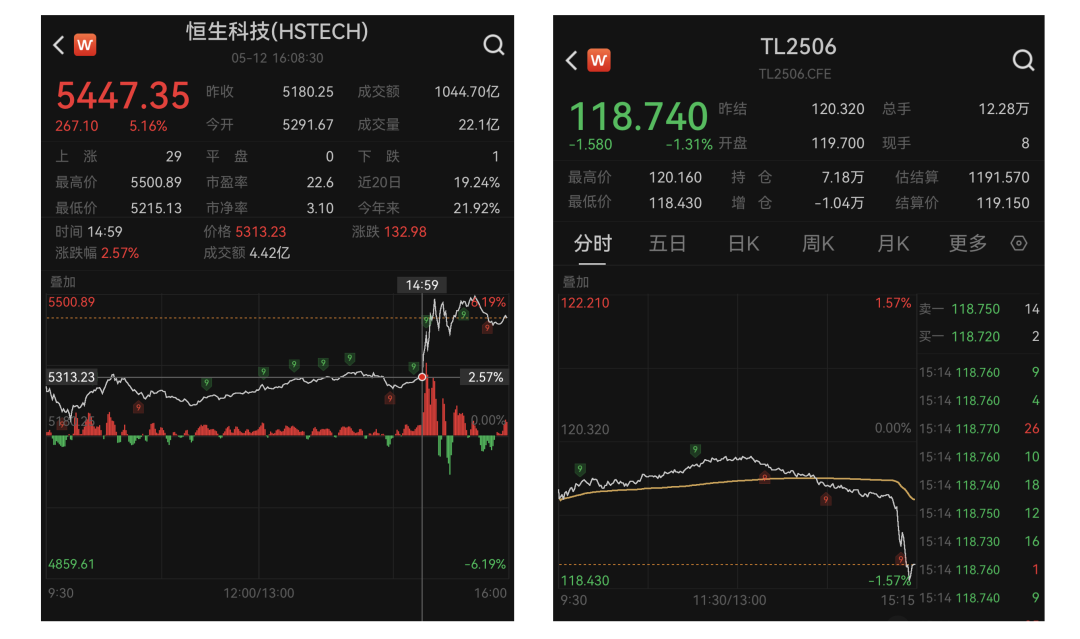The height and width of the screenshot is (639, 1080).
Task: Tap the orange W logo on TL2506 screen
Action: click(x=599, y=61)
